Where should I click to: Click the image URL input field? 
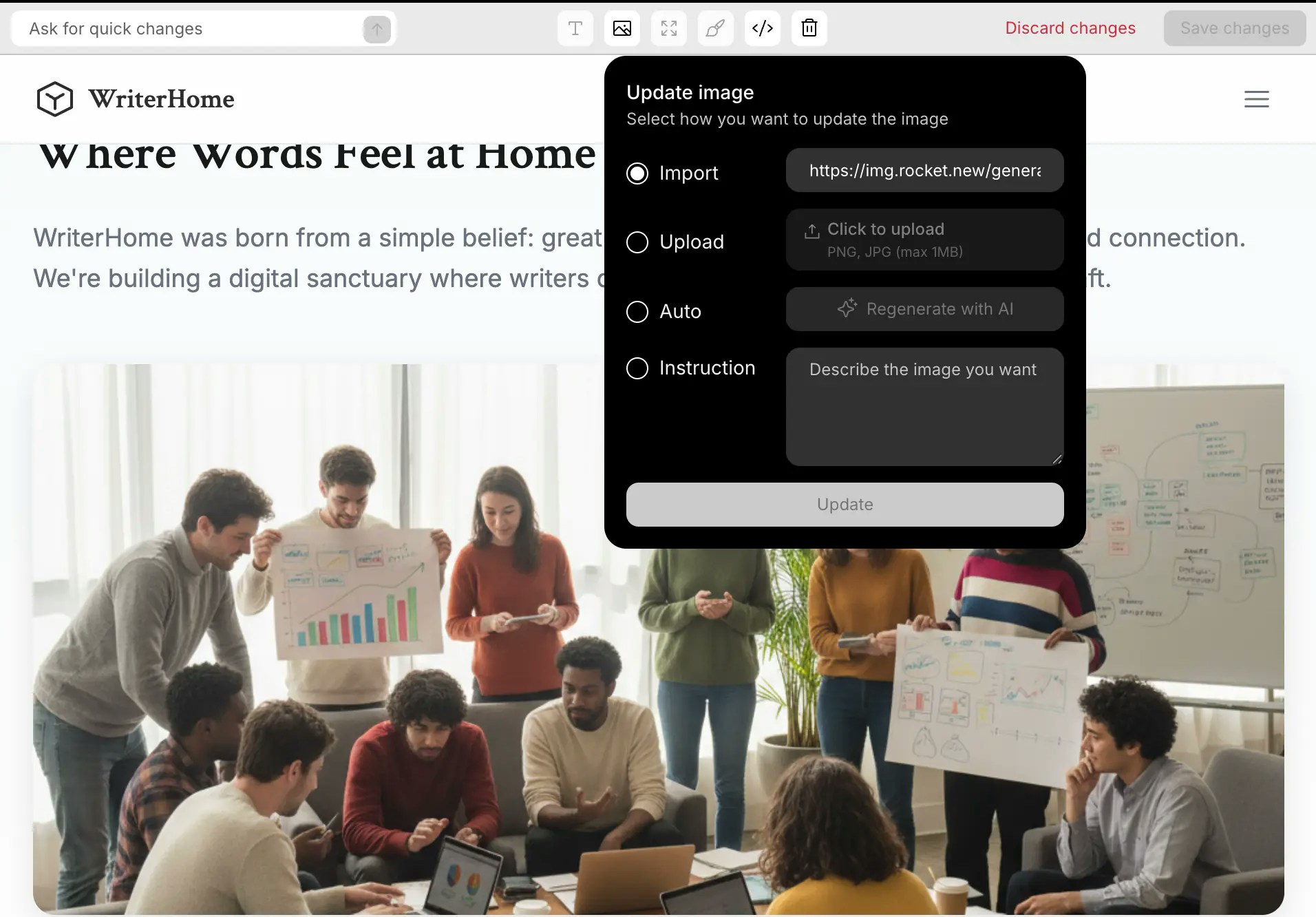point(924,170)
